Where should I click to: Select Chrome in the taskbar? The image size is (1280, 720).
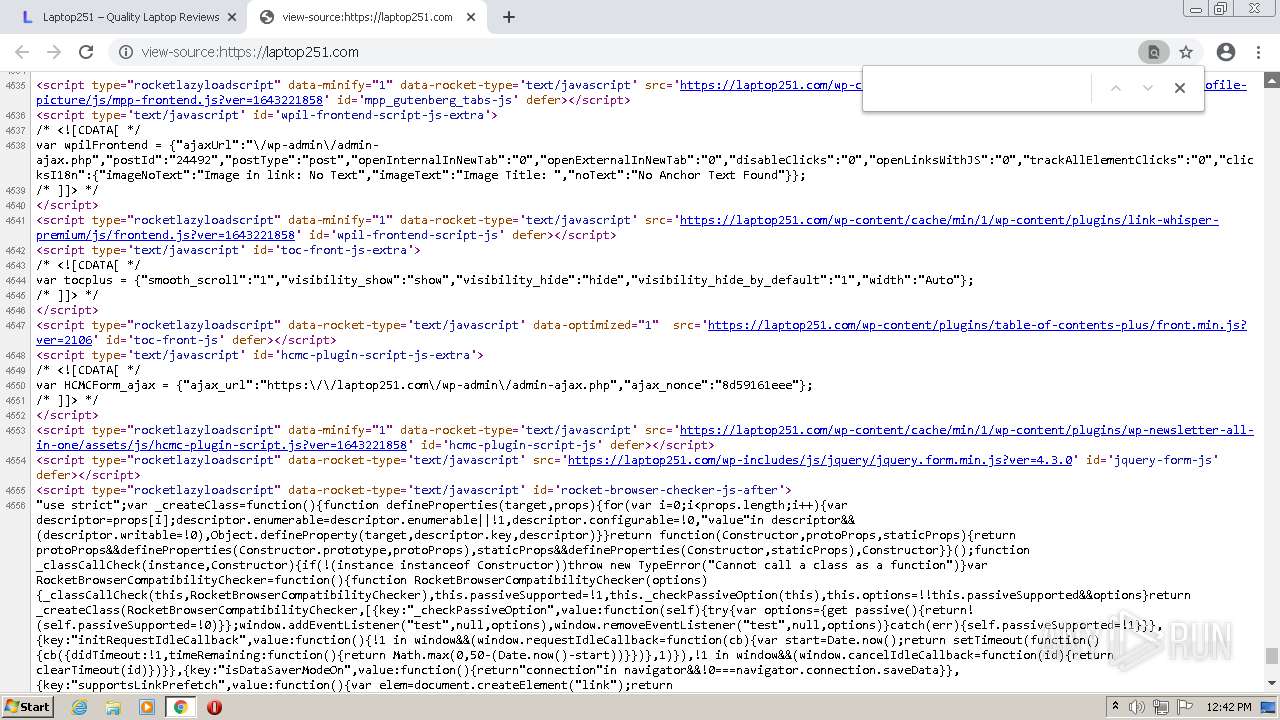coord(181,707)
